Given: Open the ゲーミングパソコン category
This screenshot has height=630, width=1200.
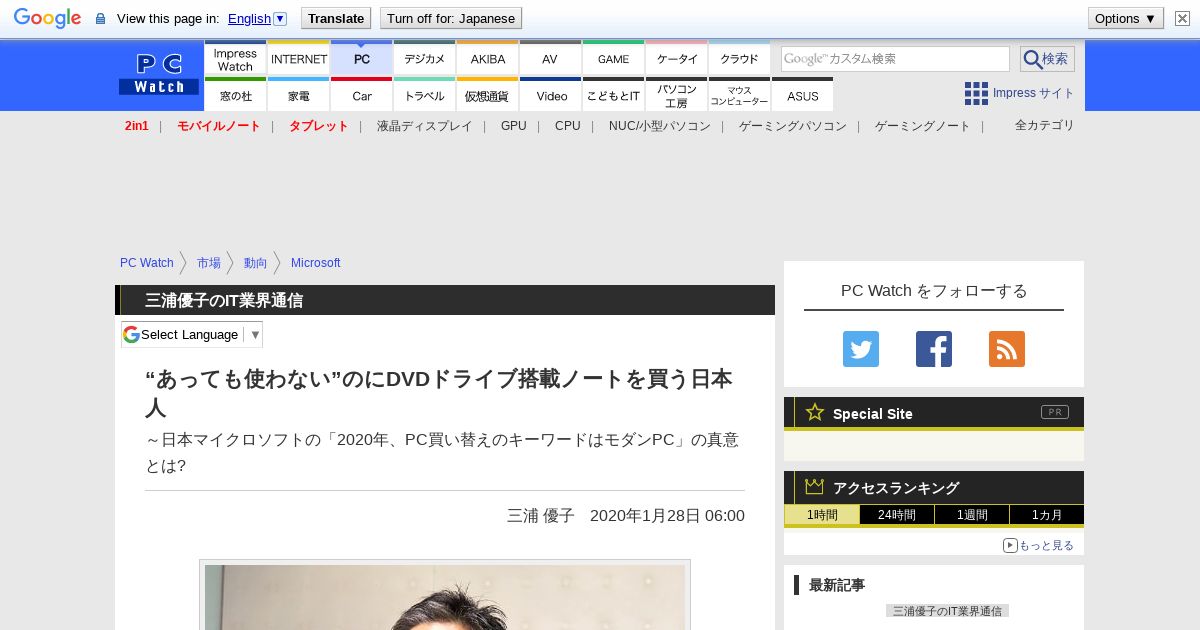Looking at the screenshot, I should (x=793, y=126).
